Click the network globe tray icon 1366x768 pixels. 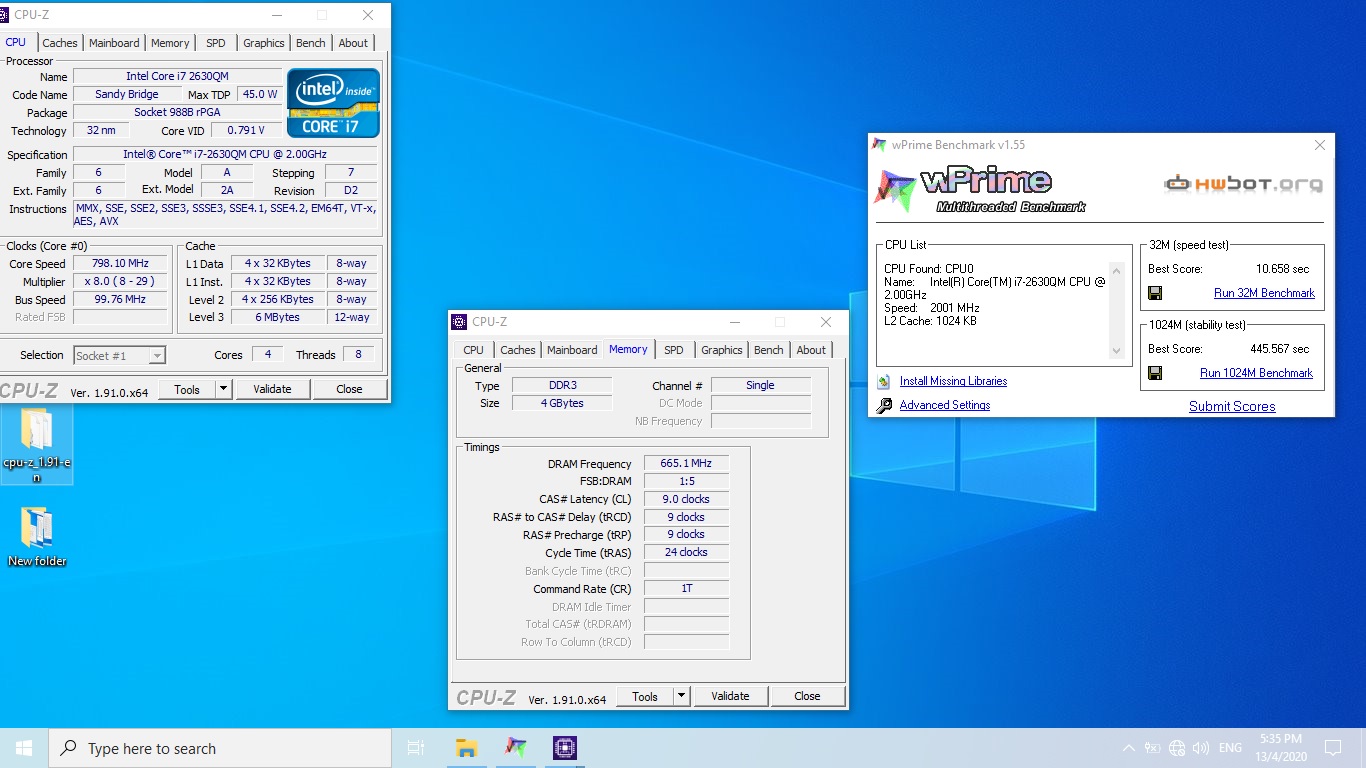(x=1177, y=748)
